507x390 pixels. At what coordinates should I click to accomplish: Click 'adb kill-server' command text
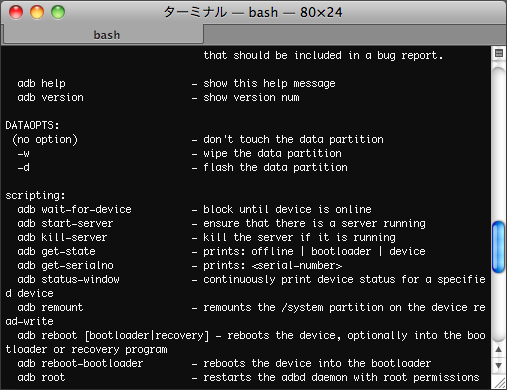[62, 237]
